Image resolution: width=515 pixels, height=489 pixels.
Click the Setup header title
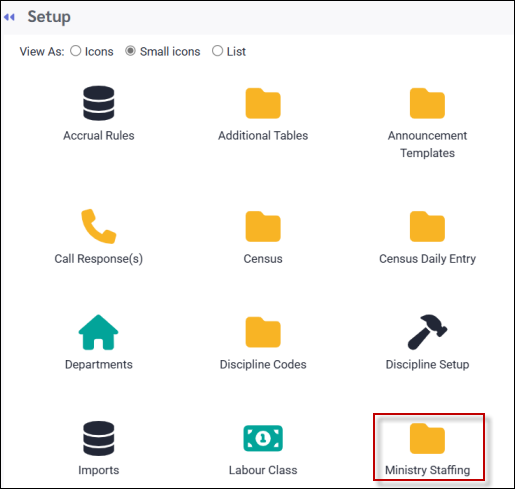[x=49, y=17]
